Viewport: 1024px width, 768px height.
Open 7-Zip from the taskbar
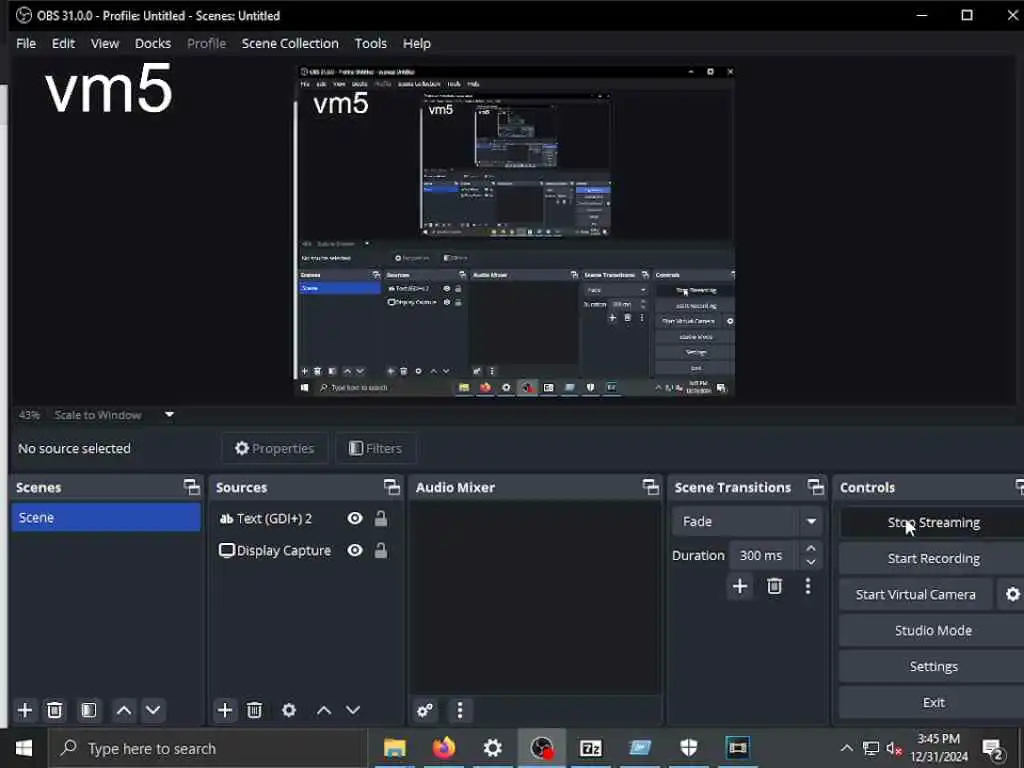590,748
